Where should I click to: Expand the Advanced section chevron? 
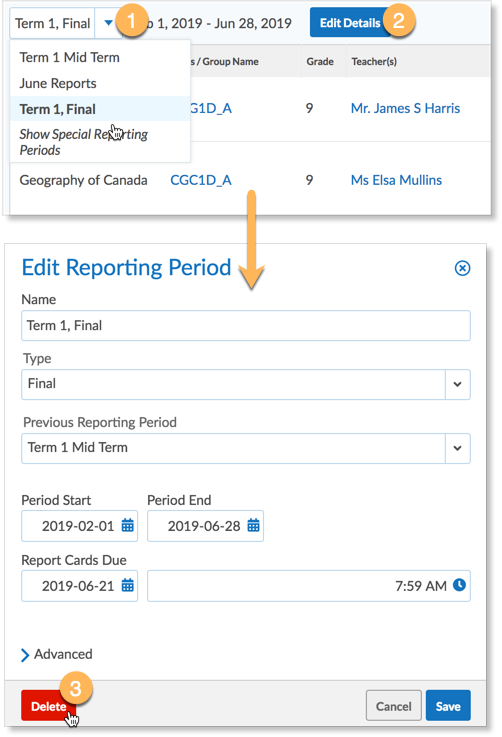tap(25, 655)
